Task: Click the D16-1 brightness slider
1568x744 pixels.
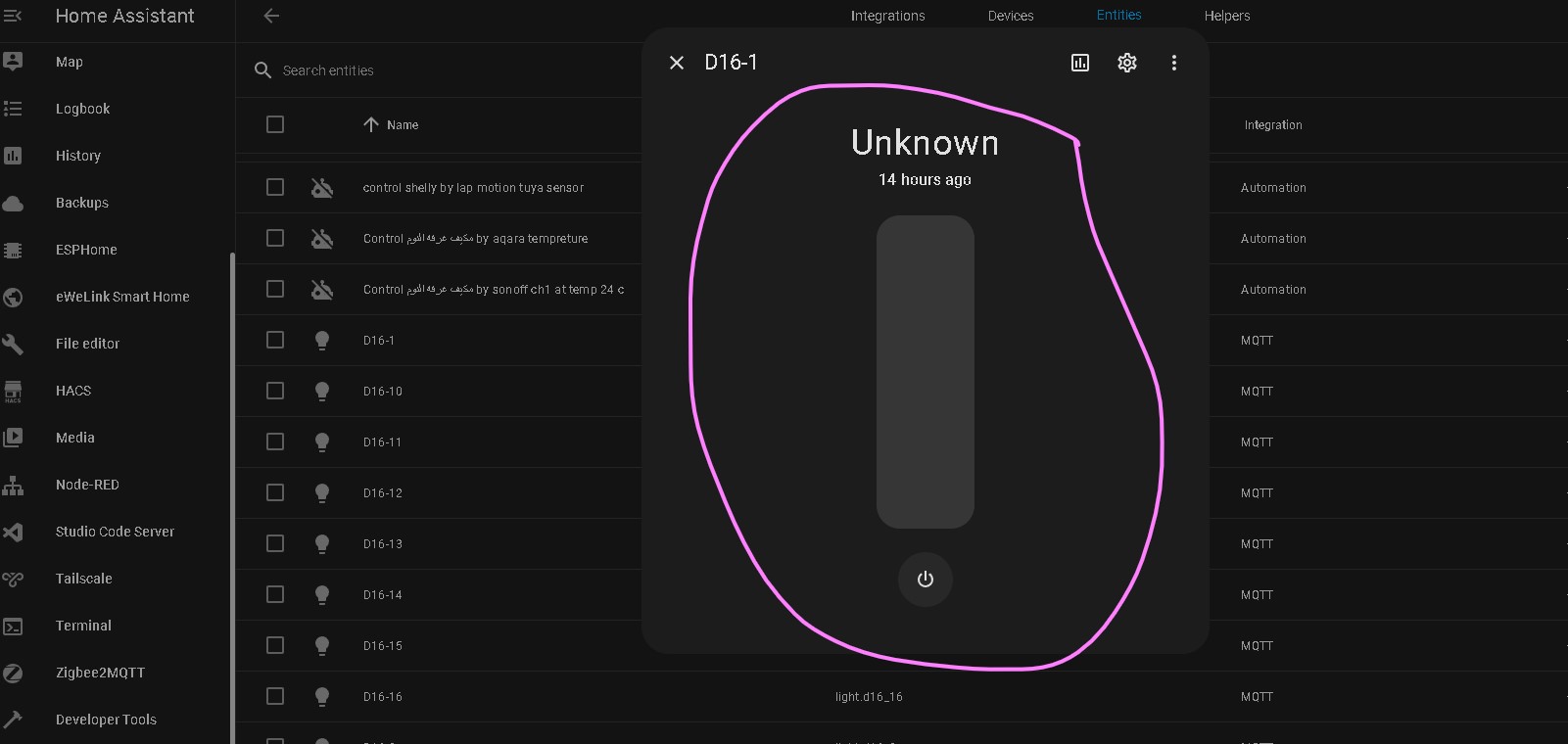Action: 925,372
